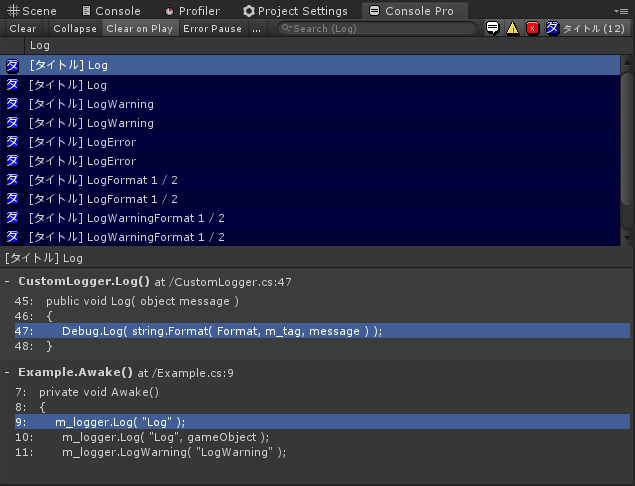Click source line 45 public void Log
Viewport: 635px width, 486px height.
[322, 301]
